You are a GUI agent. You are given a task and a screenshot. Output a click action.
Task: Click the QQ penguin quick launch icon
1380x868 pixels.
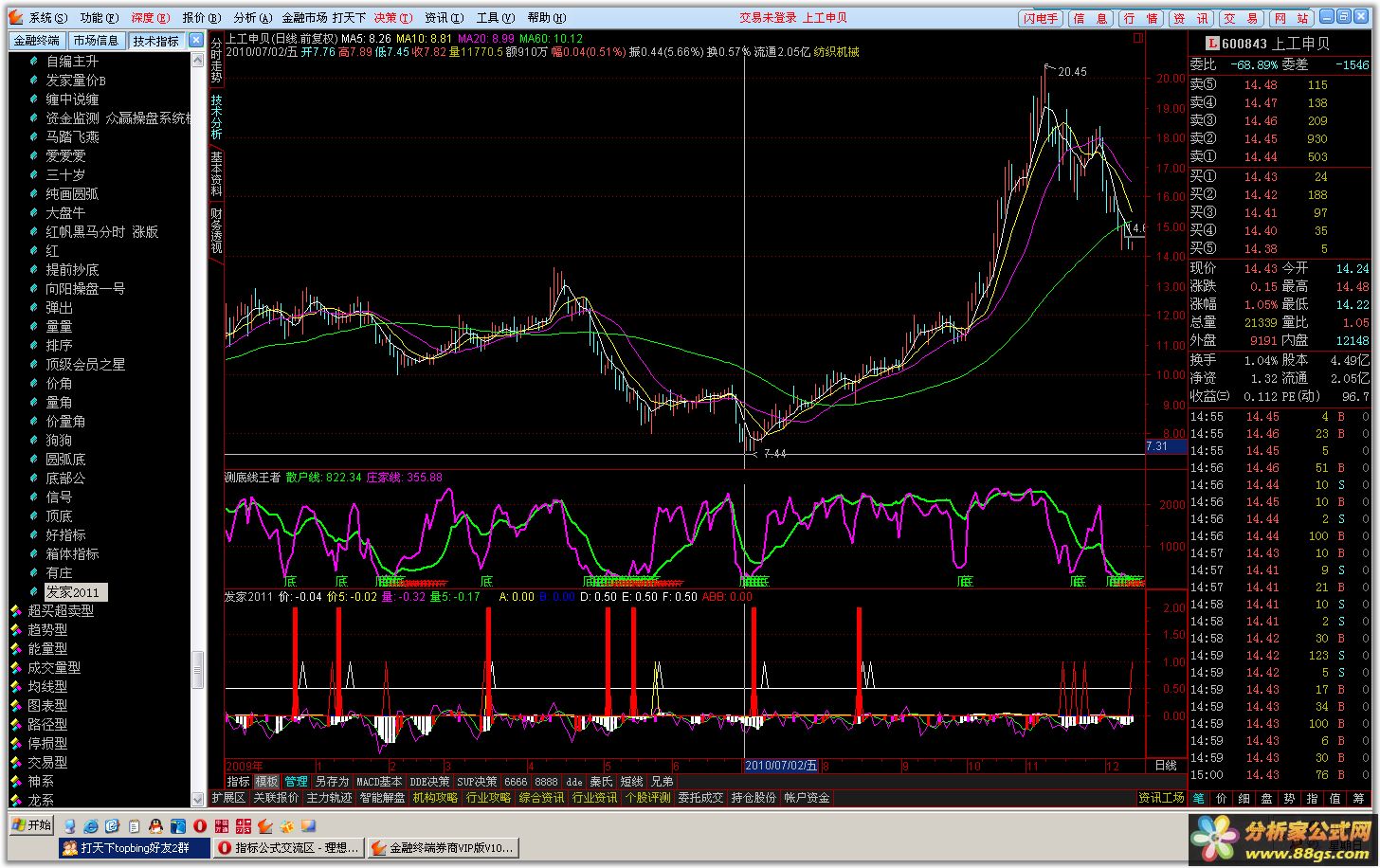click(x=156, y=826)
